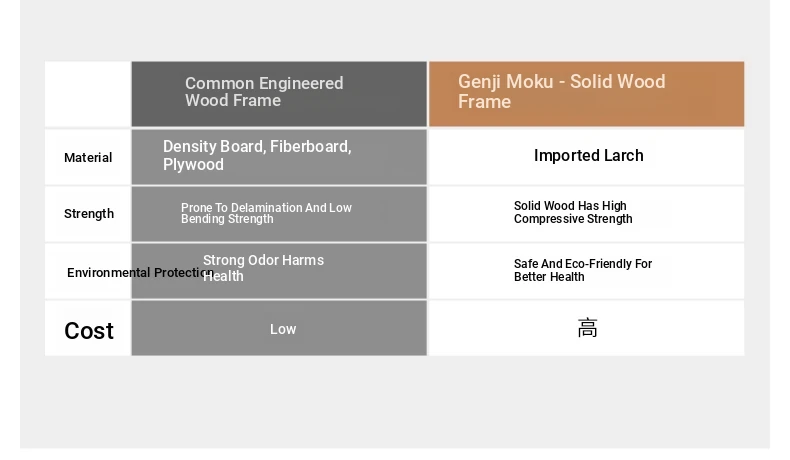Click the word Plywood in material cell

pos(193,165)
